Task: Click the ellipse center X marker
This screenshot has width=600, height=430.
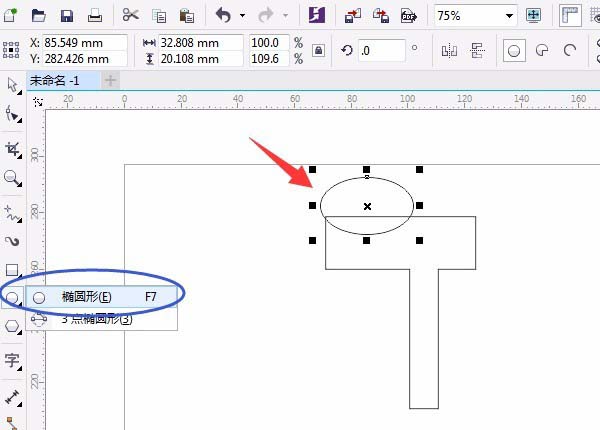Action: coord(367,206)
